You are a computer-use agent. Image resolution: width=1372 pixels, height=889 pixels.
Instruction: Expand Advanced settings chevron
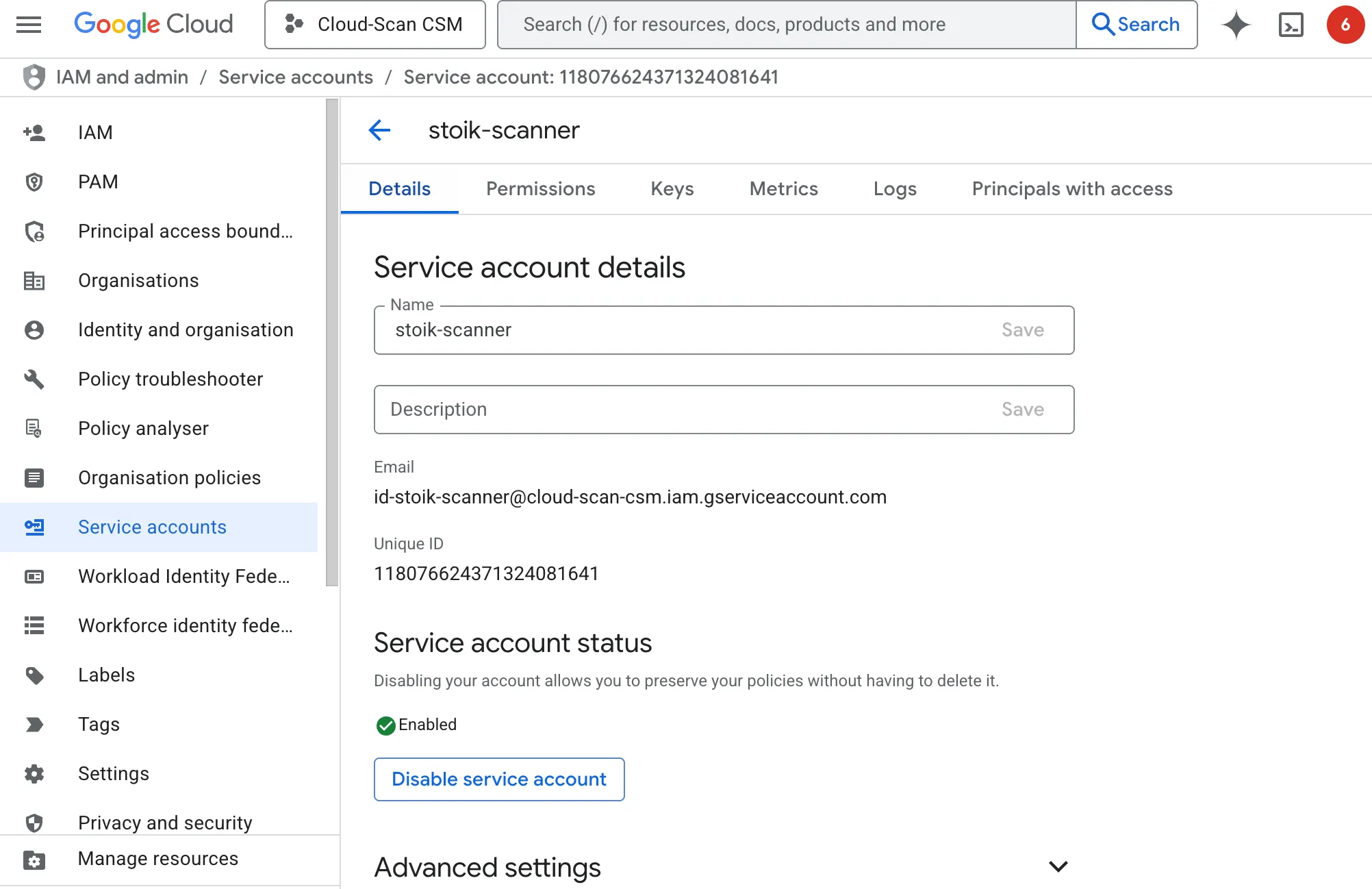[x=1058, y=867]
